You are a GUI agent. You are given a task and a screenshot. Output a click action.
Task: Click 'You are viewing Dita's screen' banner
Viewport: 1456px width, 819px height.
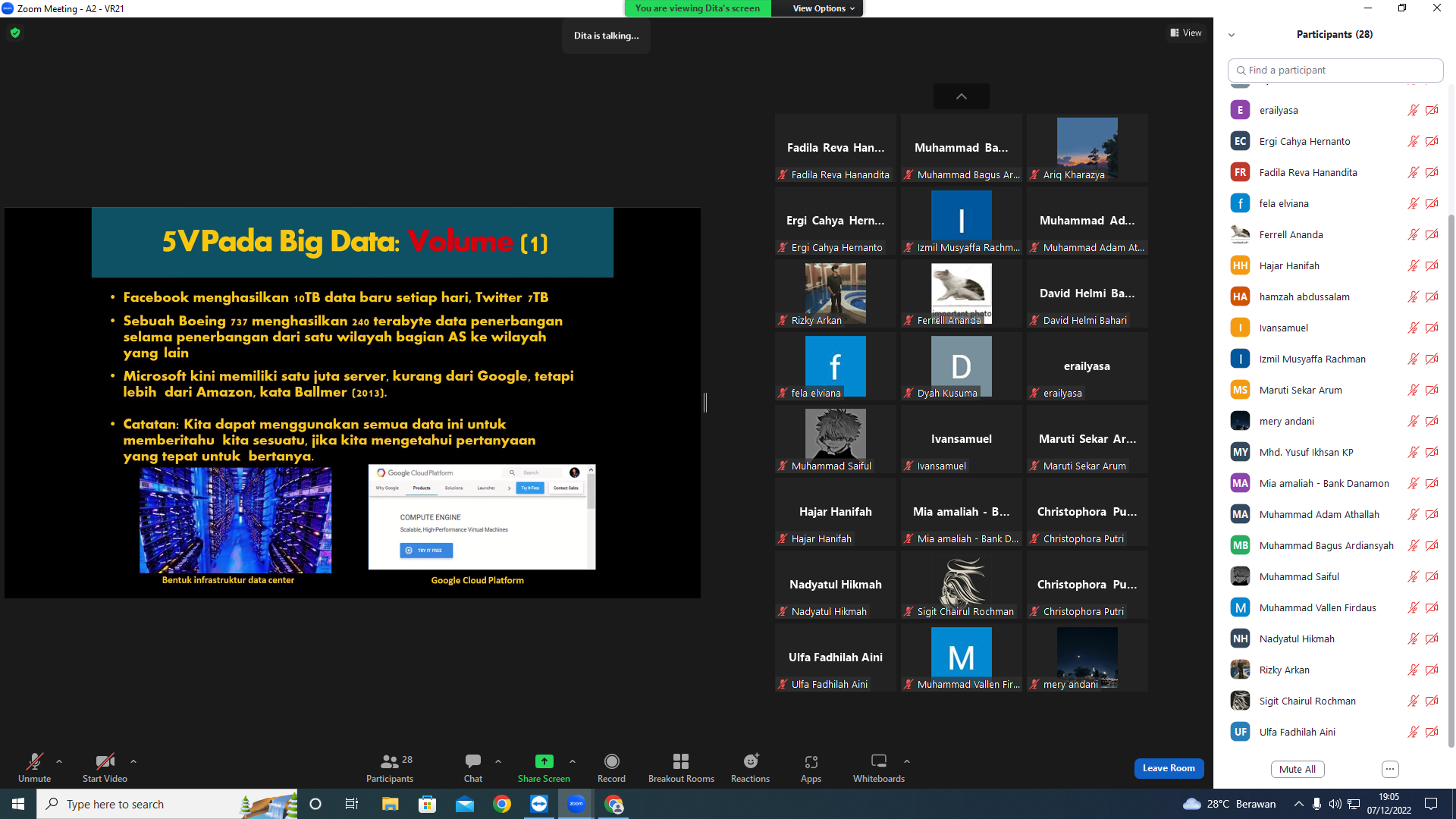(698, 8)
